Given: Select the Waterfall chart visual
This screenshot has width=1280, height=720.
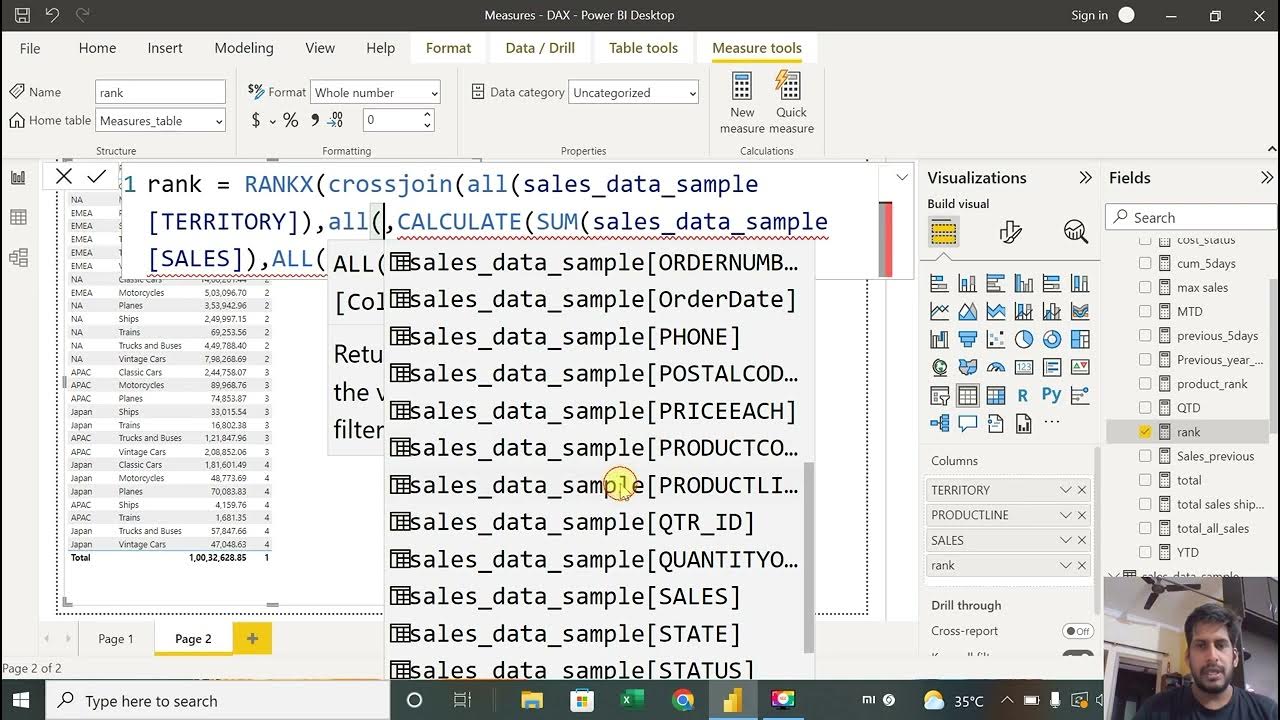Looking at the screenshot, I should [939, 339].
